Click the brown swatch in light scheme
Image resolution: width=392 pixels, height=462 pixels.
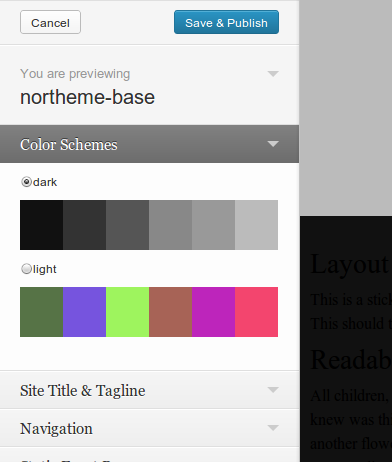(170, 312)
